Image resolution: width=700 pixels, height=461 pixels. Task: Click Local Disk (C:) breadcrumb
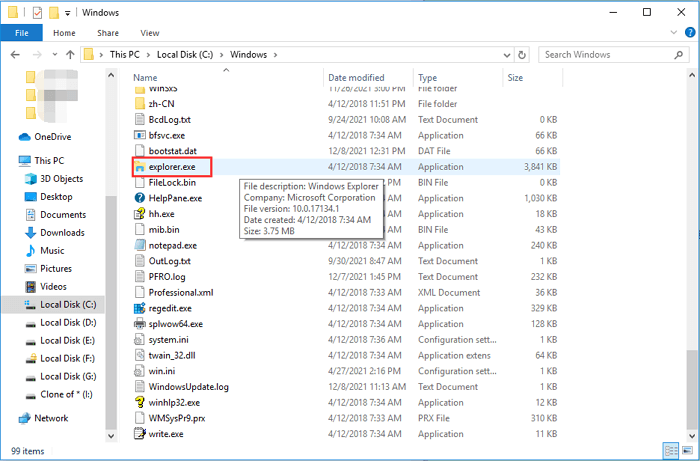pyautogui.click(x=185, y=55)
